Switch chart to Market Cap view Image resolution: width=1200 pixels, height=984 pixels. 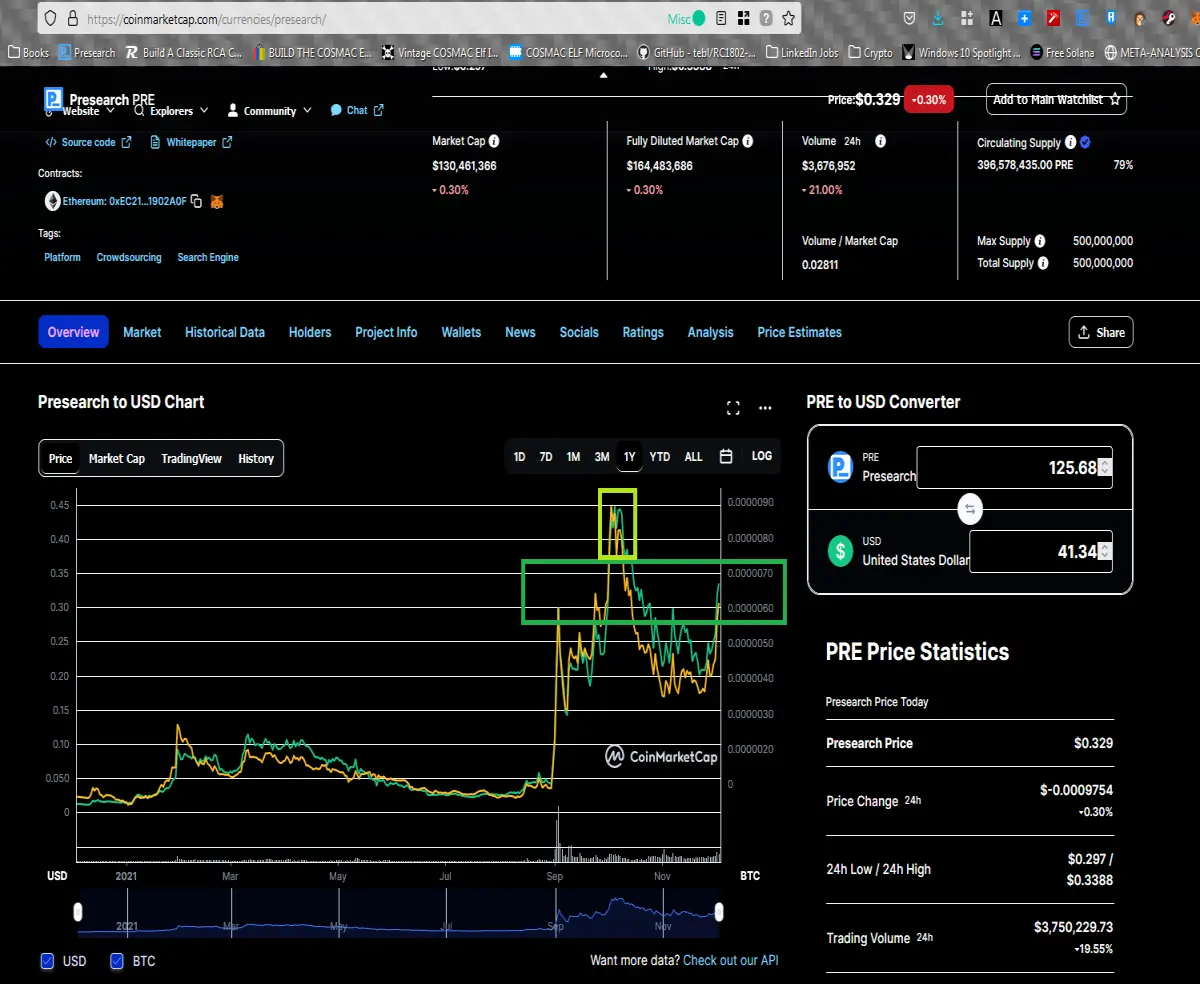pos(117,458)
